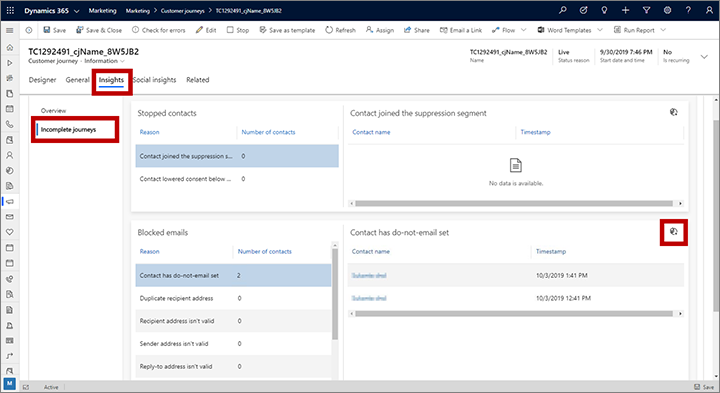Open the help question mark icon
Screen dimensions: 720x393
[688, 10]
